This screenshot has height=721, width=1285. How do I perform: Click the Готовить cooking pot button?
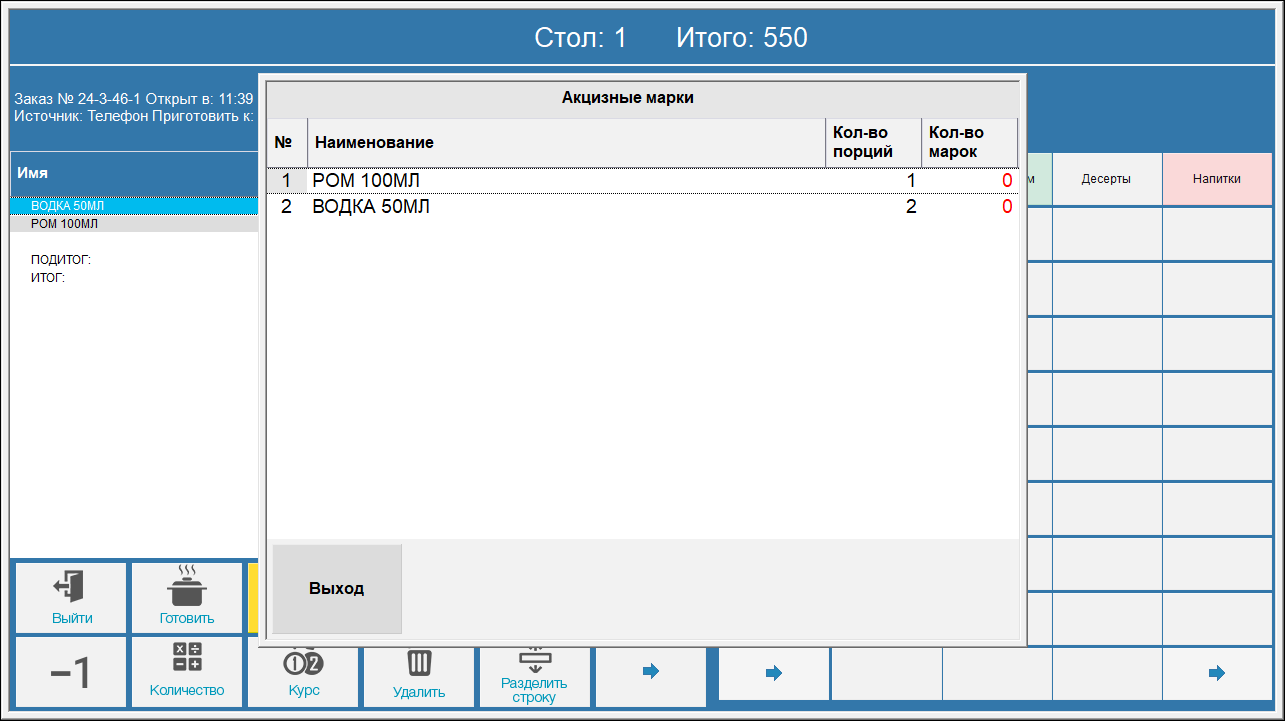tap(187, 597)
